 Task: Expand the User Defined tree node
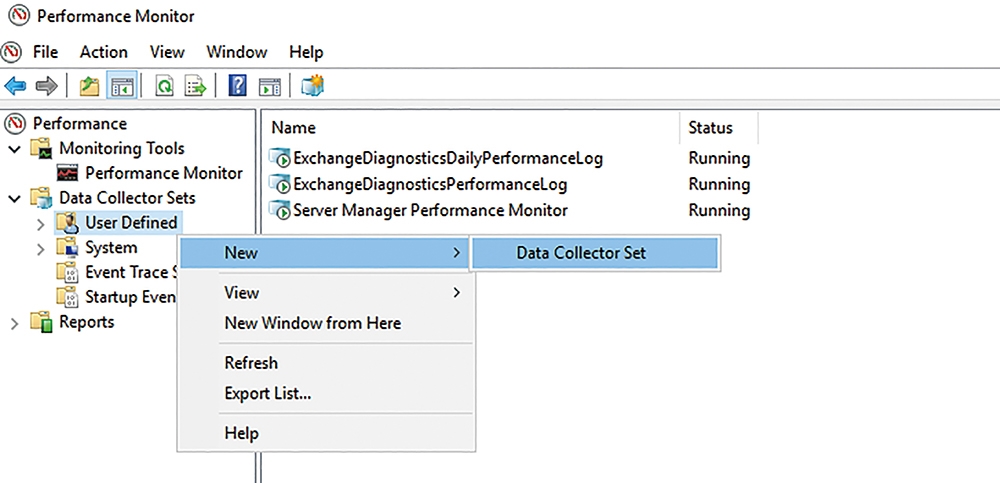pos(40,224)
